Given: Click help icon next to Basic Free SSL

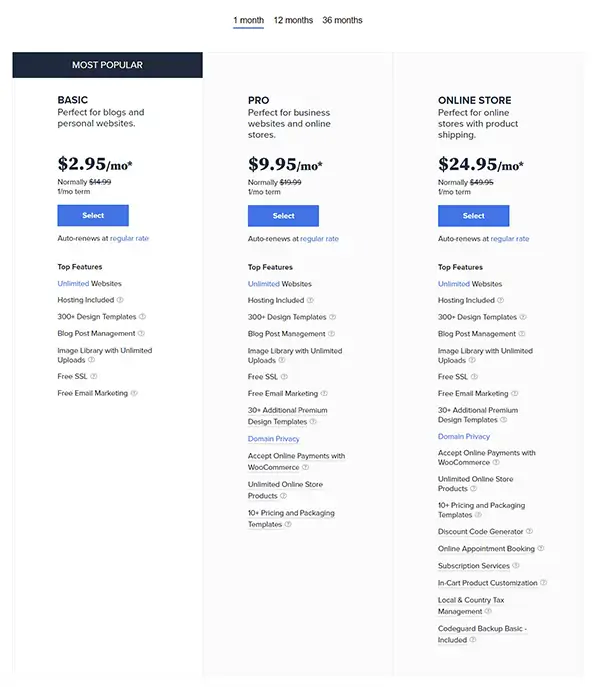Looking at the screenshot, I should coord(94,377).
